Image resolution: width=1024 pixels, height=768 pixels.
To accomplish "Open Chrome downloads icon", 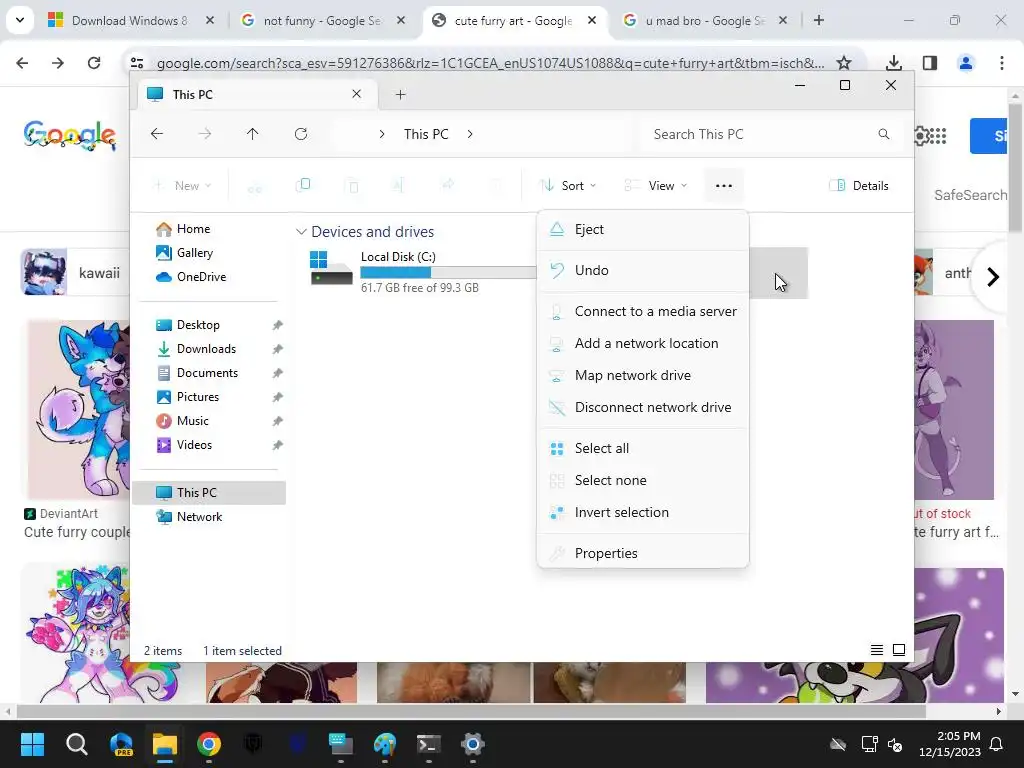I will click(894, 63).
